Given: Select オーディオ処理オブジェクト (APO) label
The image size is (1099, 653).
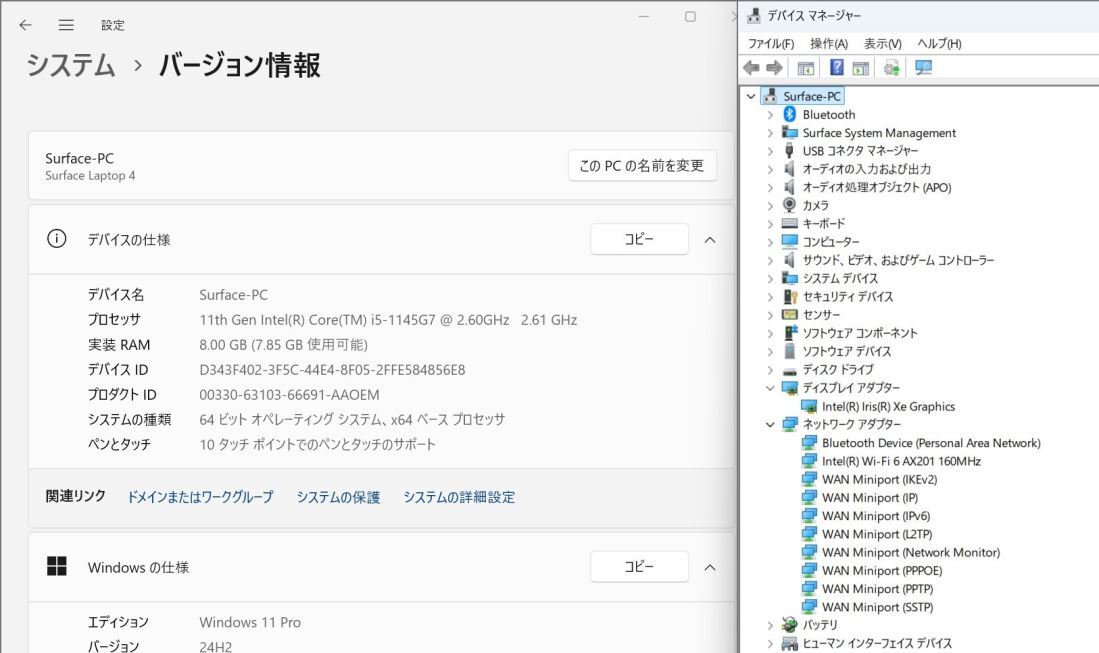Looking at the screenshot, I should [x=877, y=187].
